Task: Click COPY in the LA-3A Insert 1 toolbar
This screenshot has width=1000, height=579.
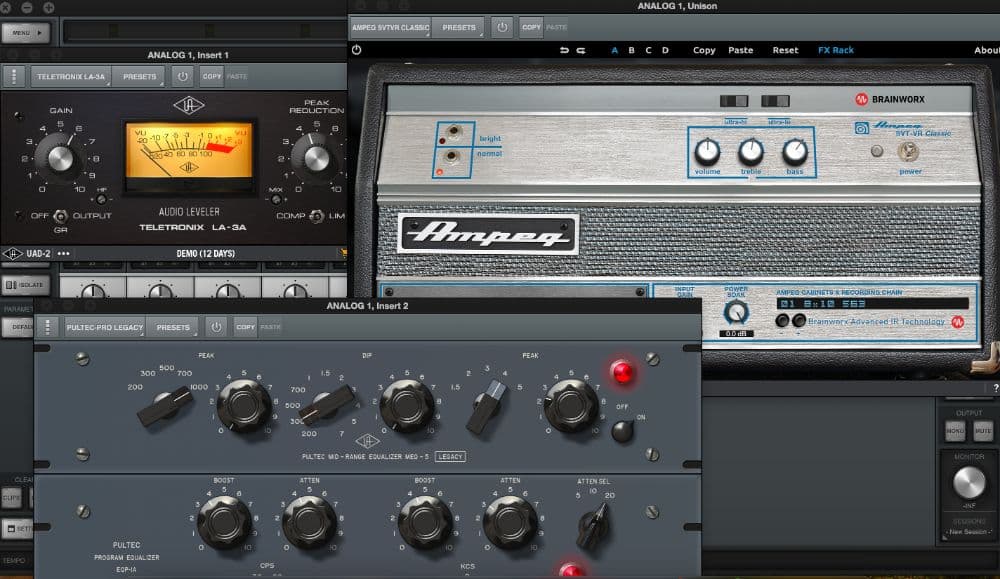Action: tap(212, 77)
